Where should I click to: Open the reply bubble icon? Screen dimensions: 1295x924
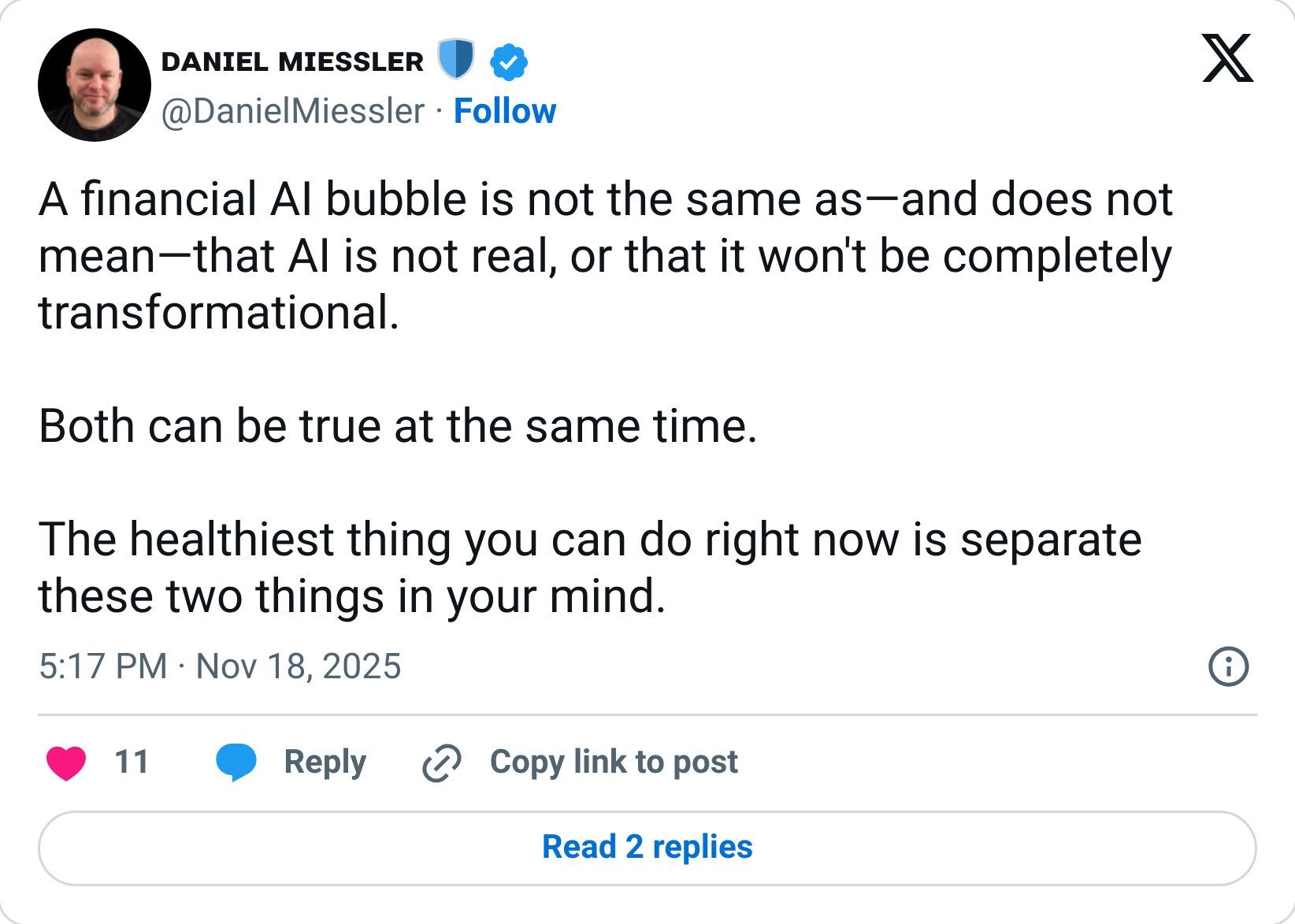239,761
